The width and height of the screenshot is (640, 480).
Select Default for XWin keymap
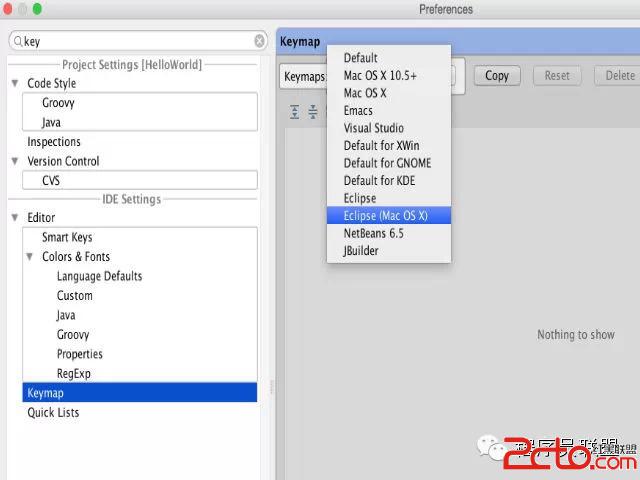tap(389, 146)
